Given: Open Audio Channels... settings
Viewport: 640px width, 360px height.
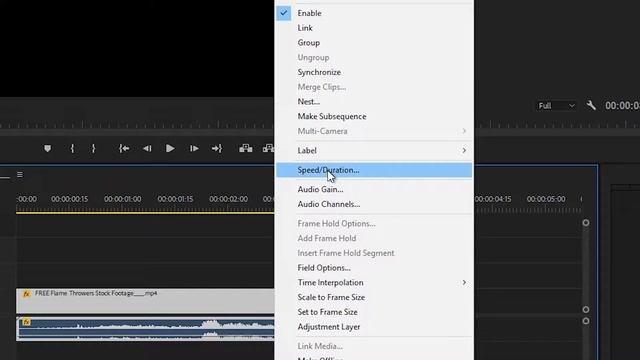Looking at the screenshot, I should 374,204.
